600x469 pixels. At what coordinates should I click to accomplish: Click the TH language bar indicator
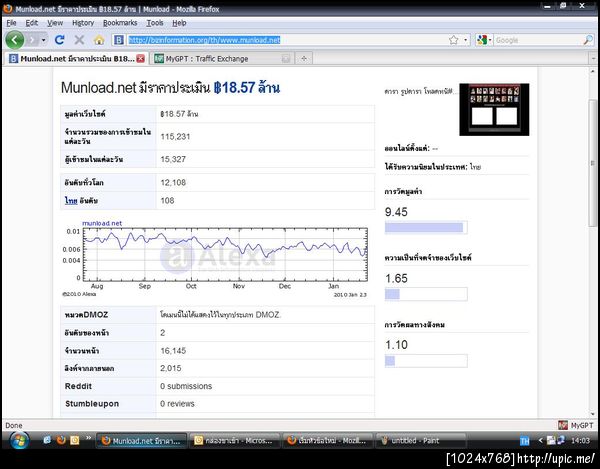click(x=525, y=441)
